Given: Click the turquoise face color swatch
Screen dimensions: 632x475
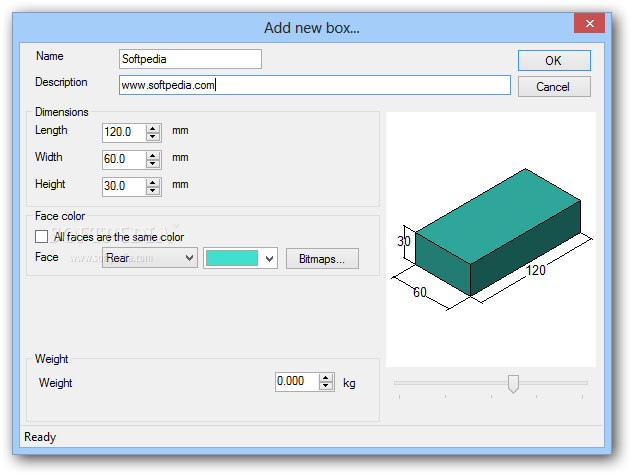Looking at the screenshot, I should [x=232, y=258].
